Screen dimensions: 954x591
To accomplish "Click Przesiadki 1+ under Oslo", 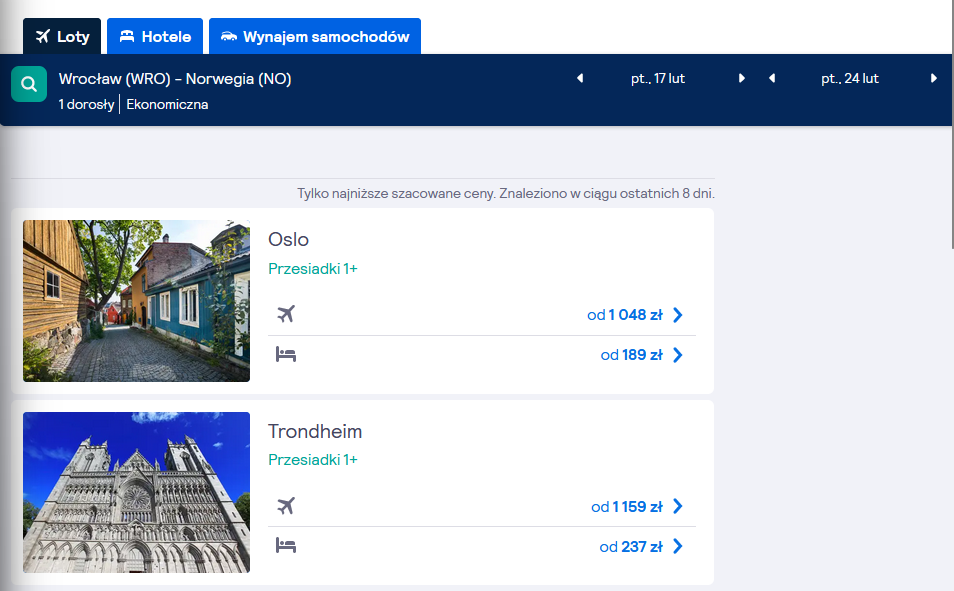I will 313,268.
